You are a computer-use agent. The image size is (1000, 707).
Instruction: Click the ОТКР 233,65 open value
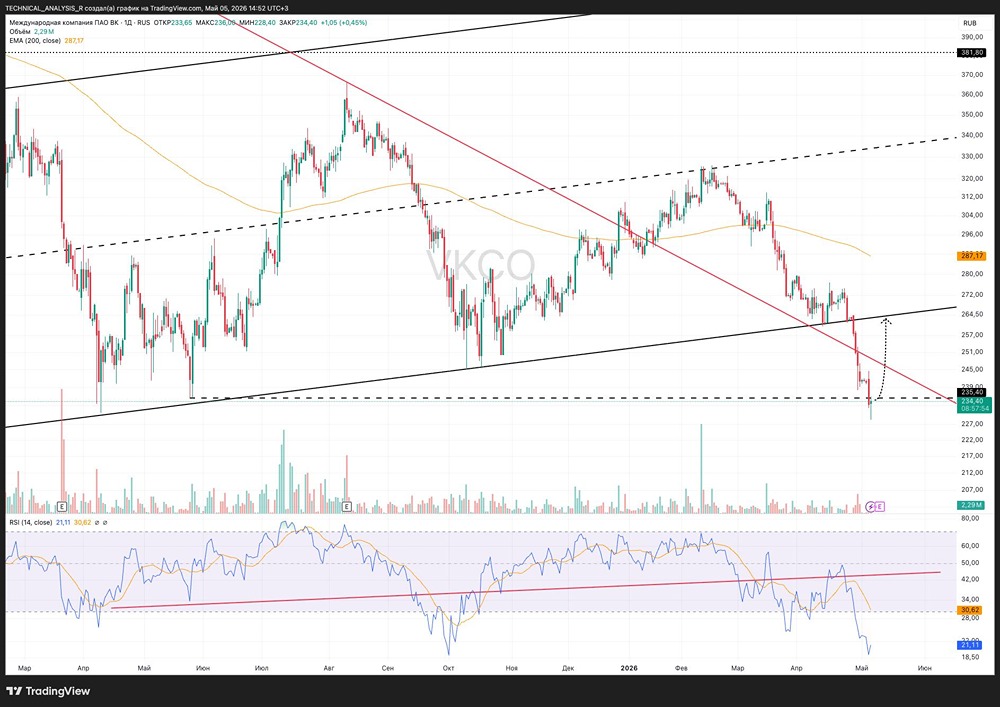pos(173,23)
